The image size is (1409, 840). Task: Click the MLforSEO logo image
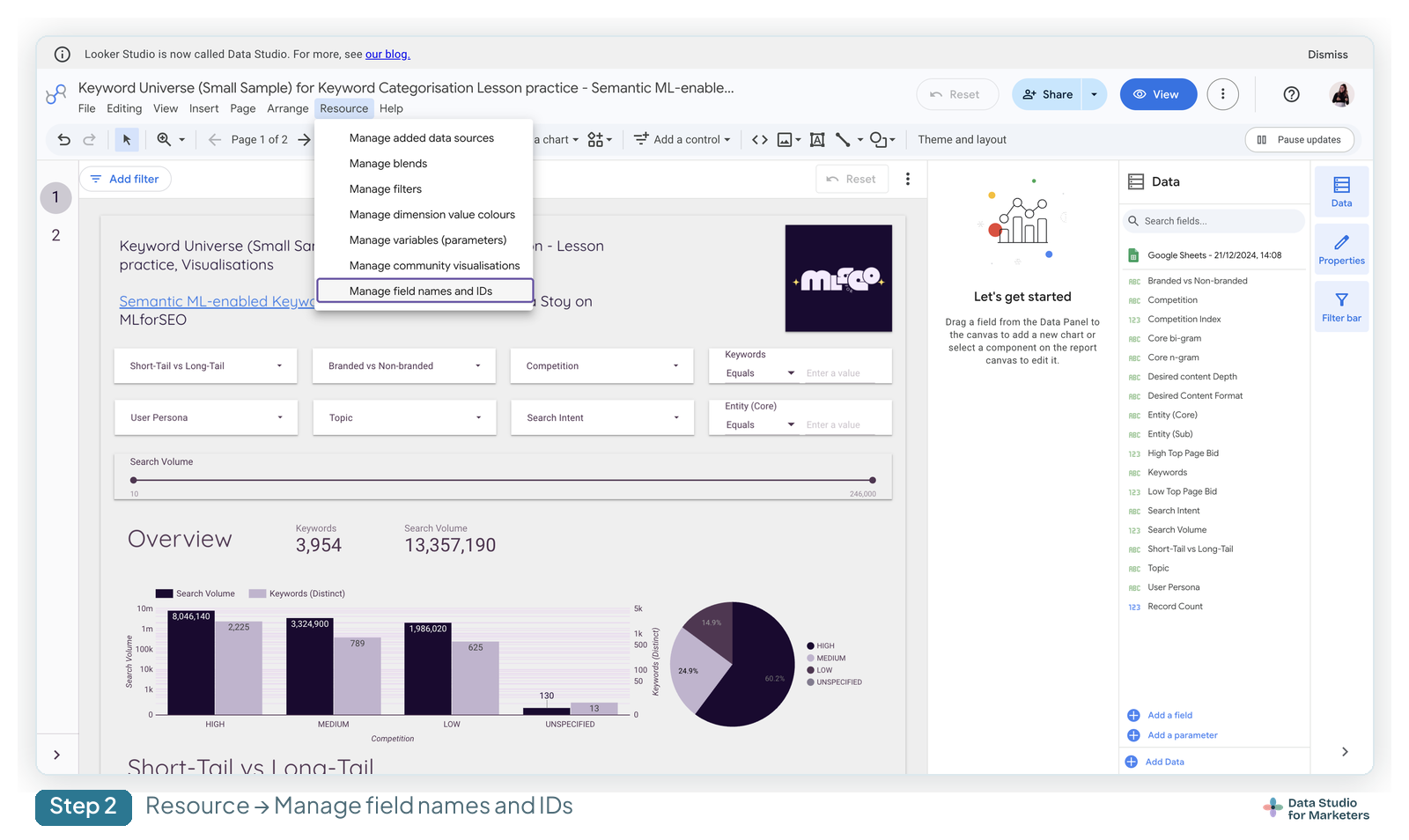[x=838, y=278]
